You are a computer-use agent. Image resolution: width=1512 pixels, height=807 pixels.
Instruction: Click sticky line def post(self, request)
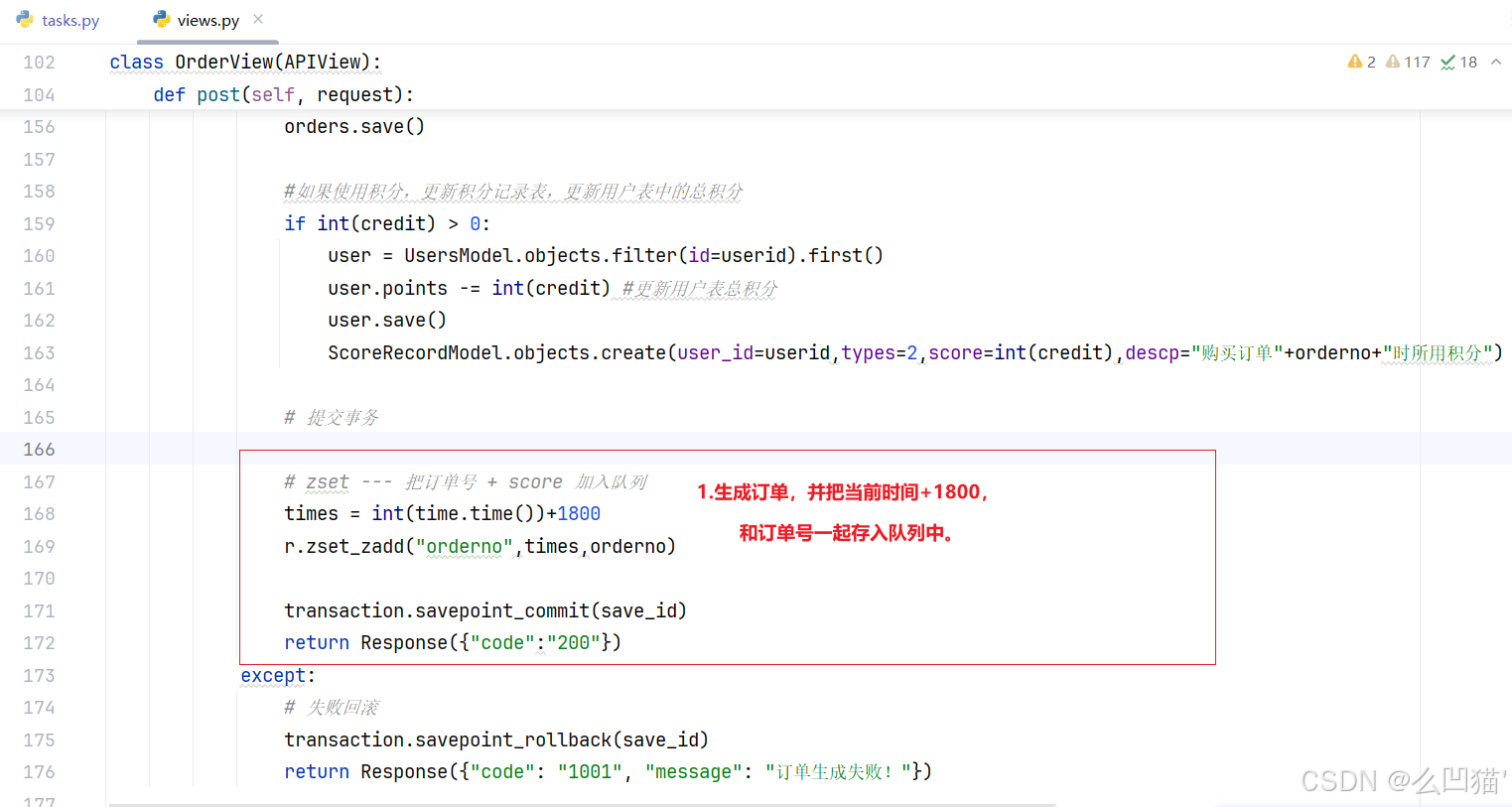(283, 94)
